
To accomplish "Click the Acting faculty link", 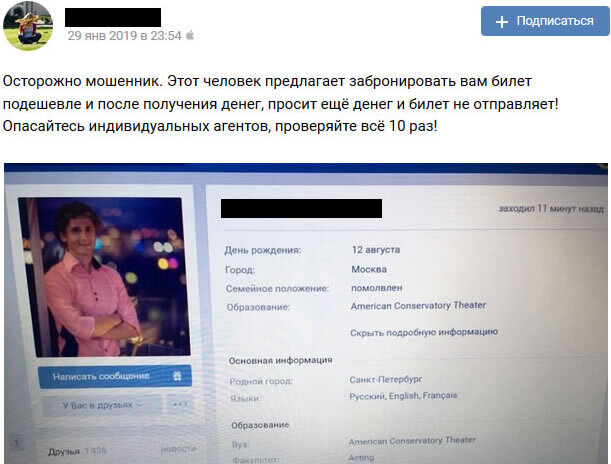I will tap(361, 458).
